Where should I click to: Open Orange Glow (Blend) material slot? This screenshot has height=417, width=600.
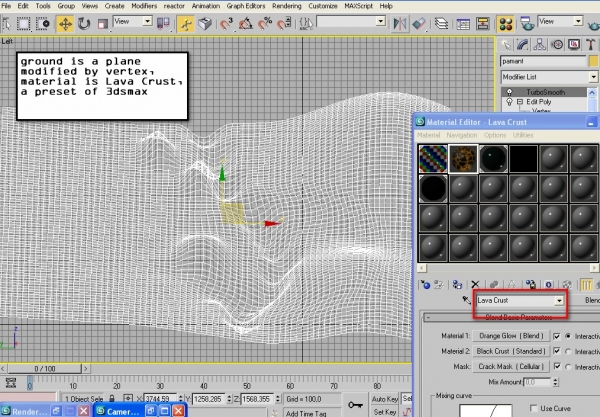[x=511, y=336]
